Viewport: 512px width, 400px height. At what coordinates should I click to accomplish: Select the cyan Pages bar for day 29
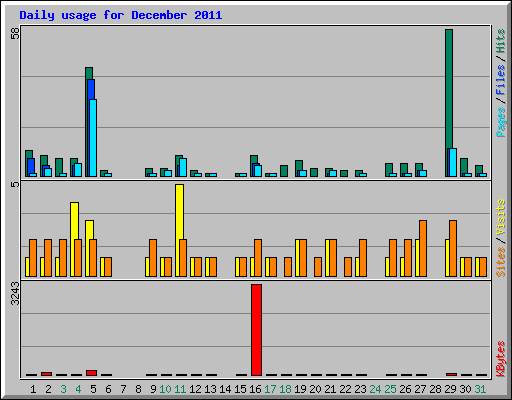453,162
